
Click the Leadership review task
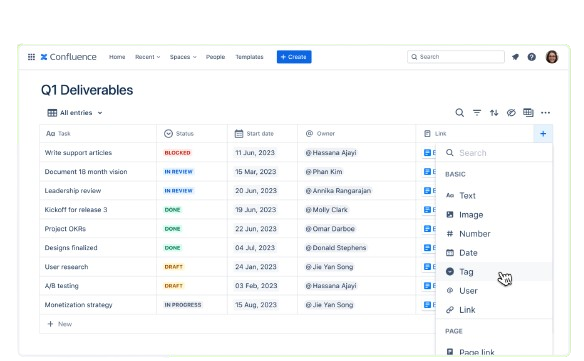73,191
